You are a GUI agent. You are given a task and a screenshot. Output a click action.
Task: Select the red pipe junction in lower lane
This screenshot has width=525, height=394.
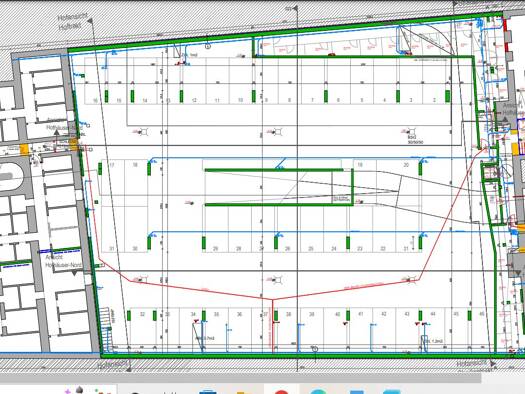(273, 299)
